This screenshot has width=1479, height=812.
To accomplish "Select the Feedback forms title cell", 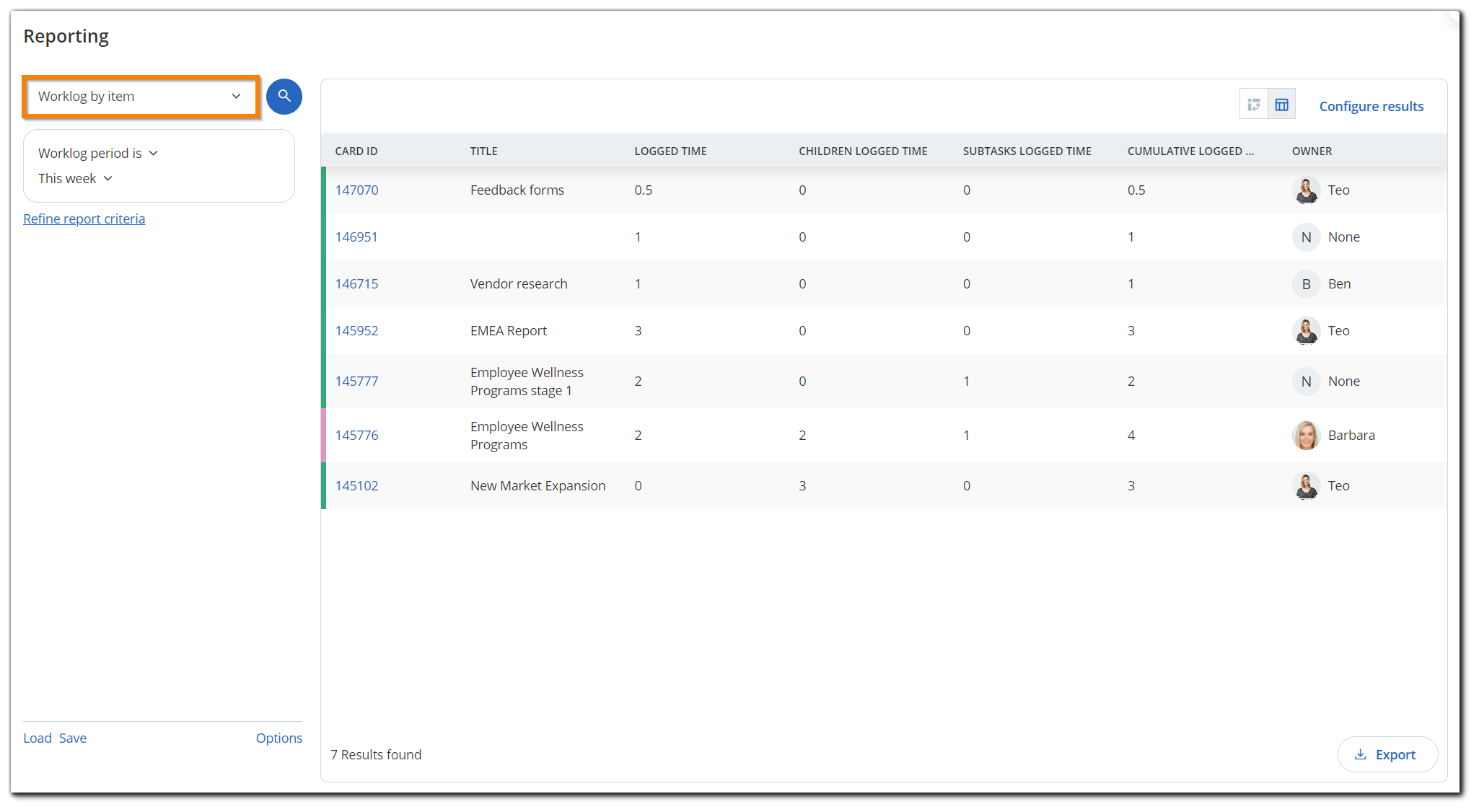I will [517, 190].
